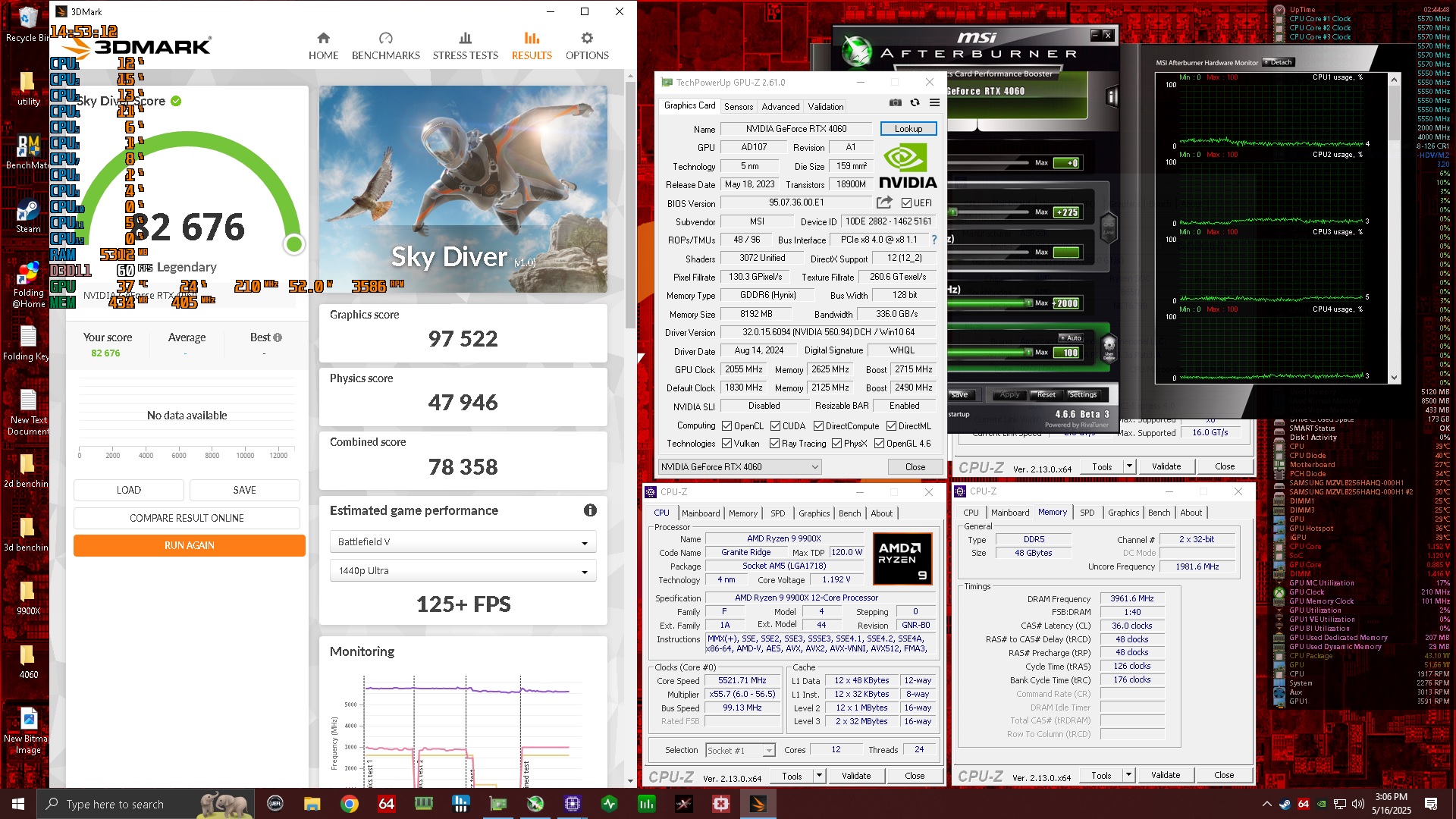Click the Afterburner 'i' information button
The width and height of the screenshot is (1456, 819).
(1112, 96)
